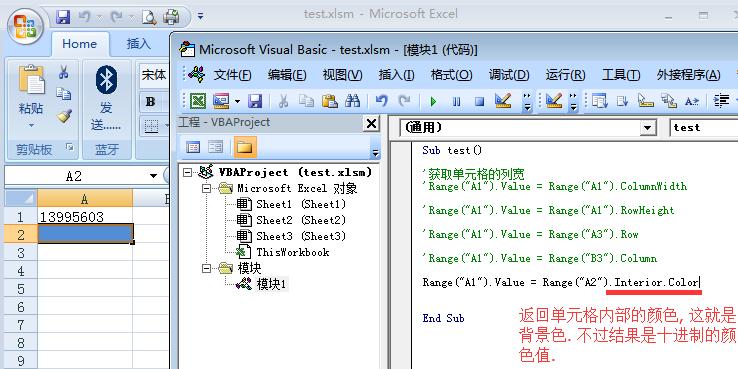
Task: Run the macro with green play icon
Action: point(433,101)
